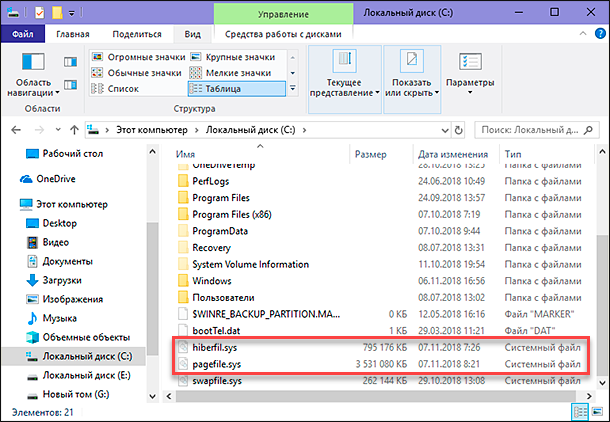Select Large icons layout

pos(233,57)
